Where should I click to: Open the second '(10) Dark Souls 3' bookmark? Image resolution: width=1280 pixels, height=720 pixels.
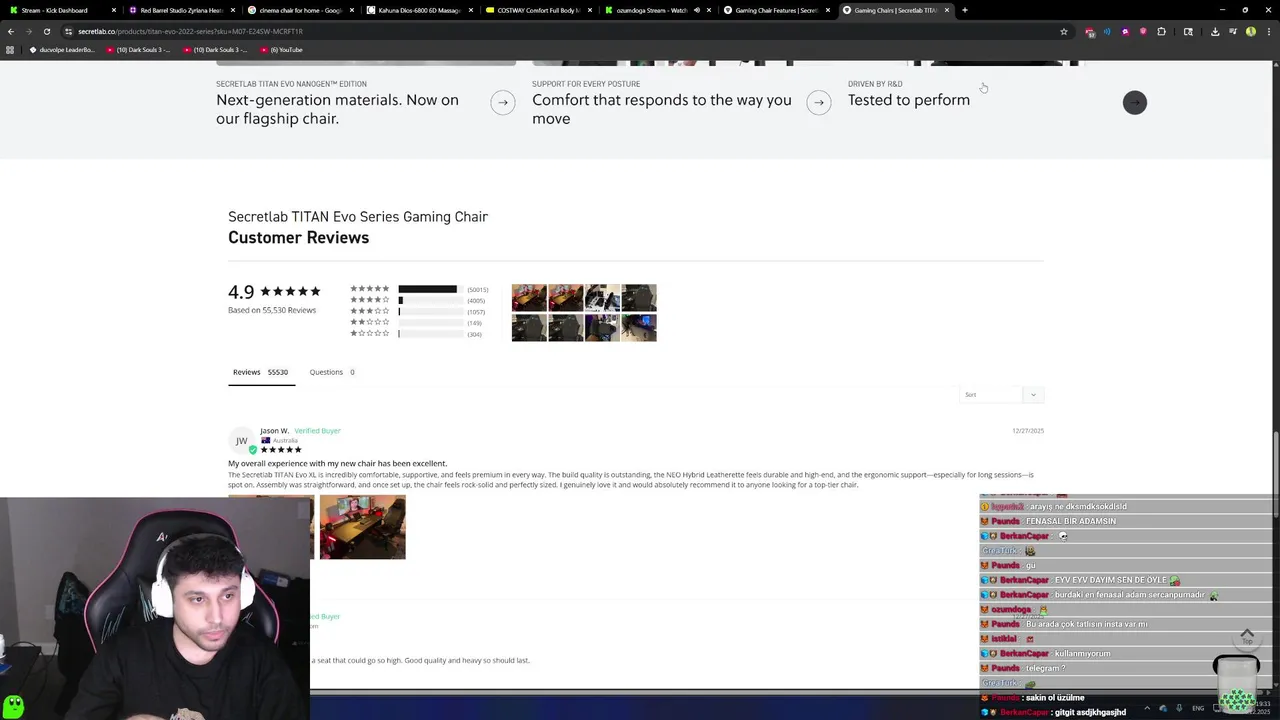point(215,49)
